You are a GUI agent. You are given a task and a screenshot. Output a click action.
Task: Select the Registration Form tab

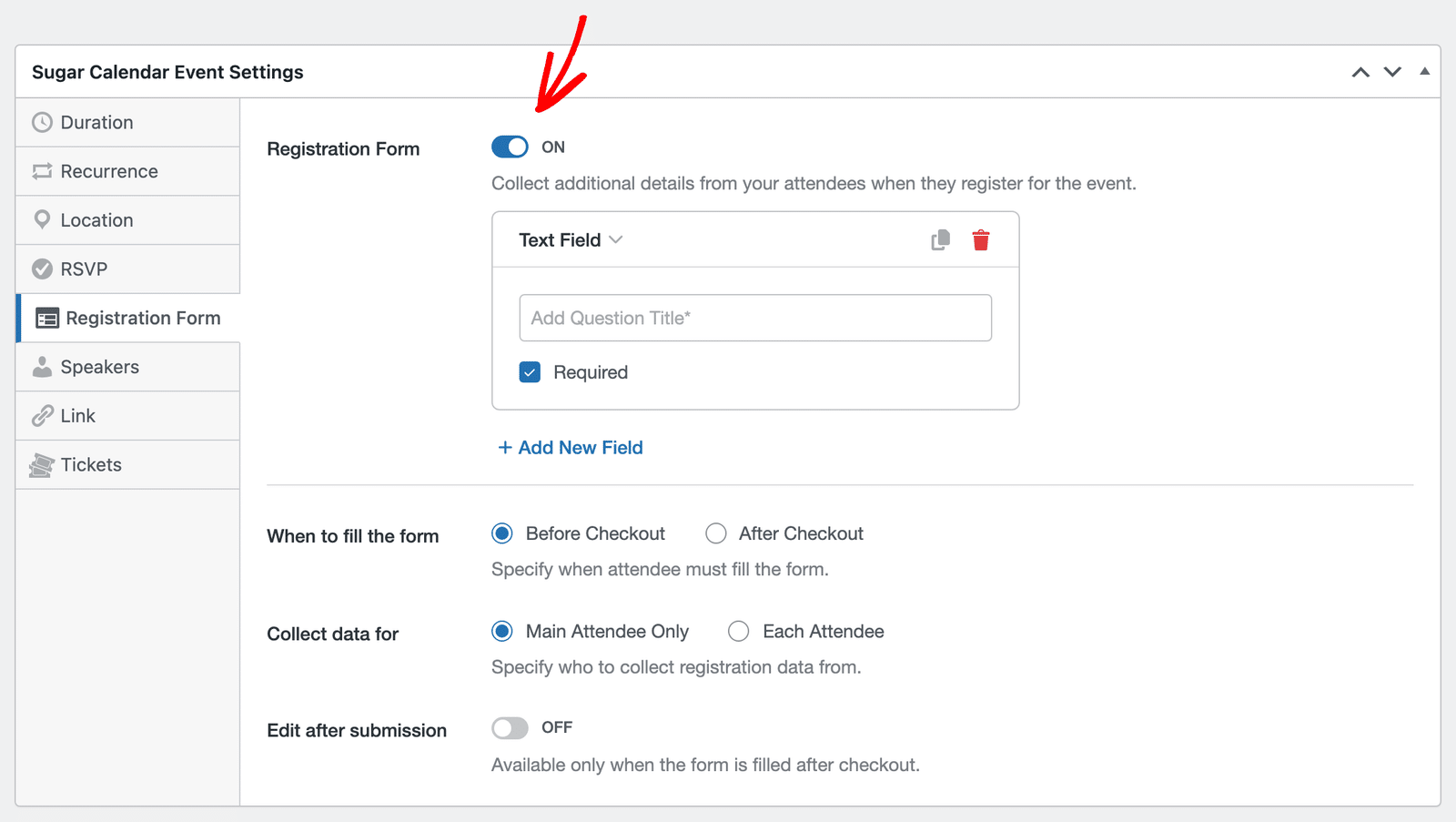[128, 318]
